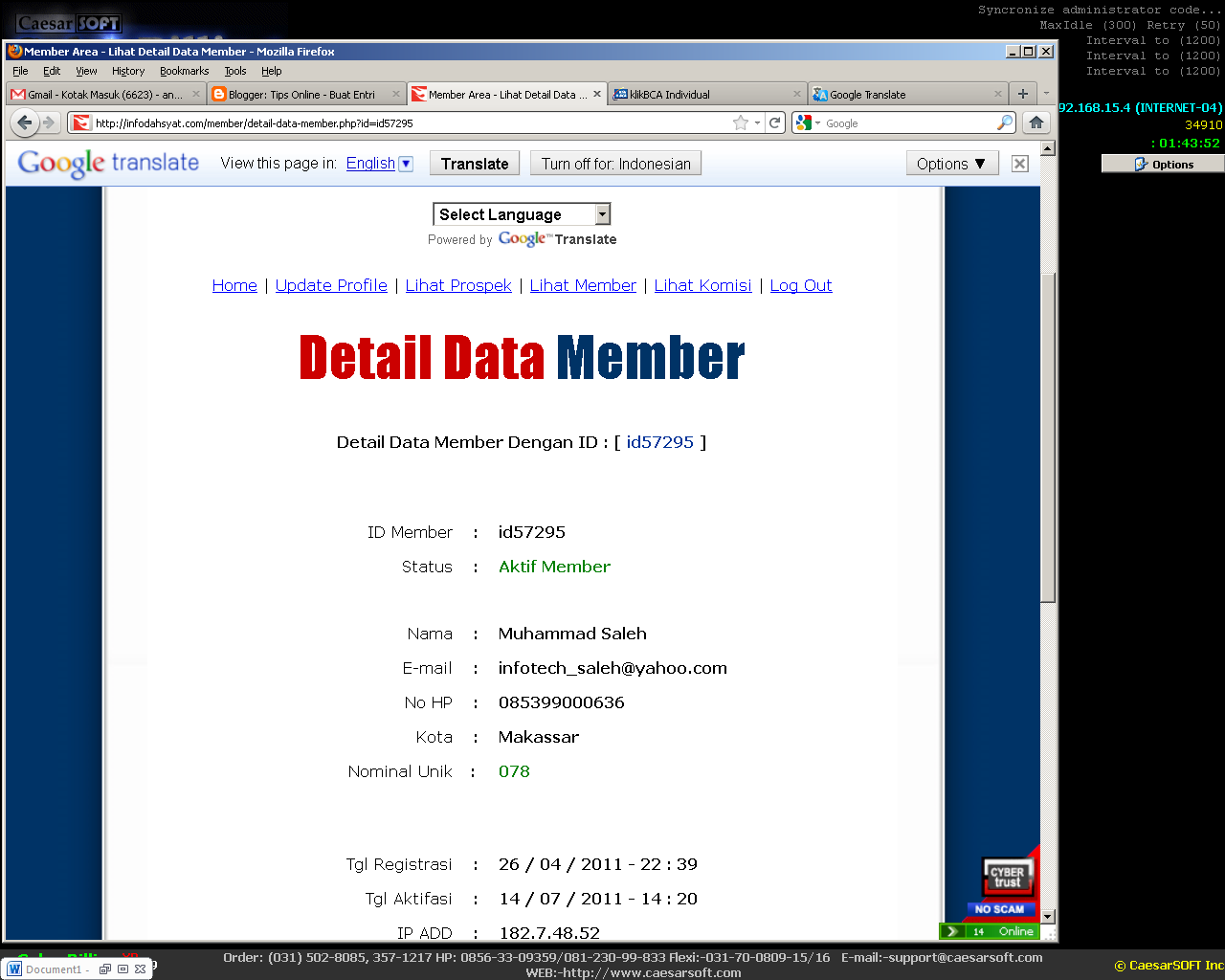Open the English language dropdown arrow
The width and height of the screenshot is (1225, 980).
[406, 164]
